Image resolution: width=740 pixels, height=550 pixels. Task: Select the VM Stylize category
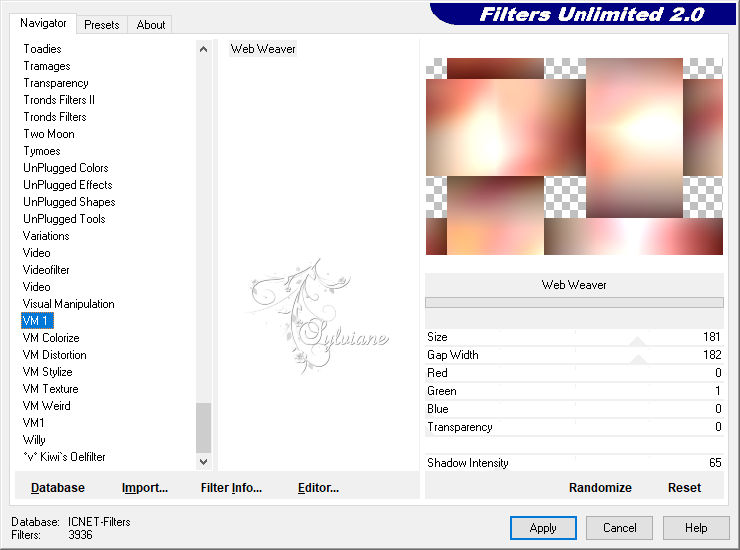(47, 372)
